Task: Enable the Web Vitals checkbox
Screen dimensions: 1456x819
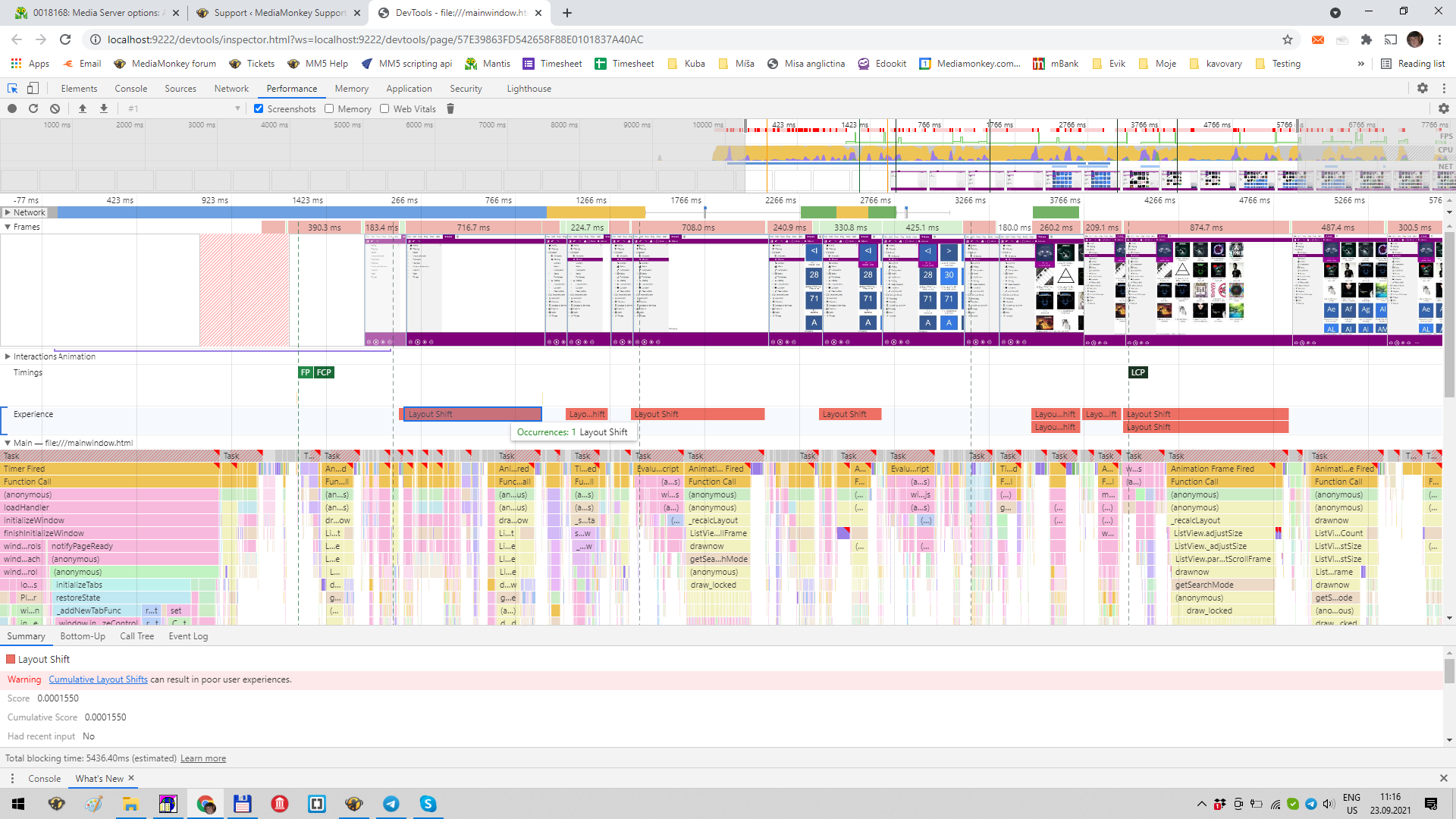Action: [x=384, y=108]
